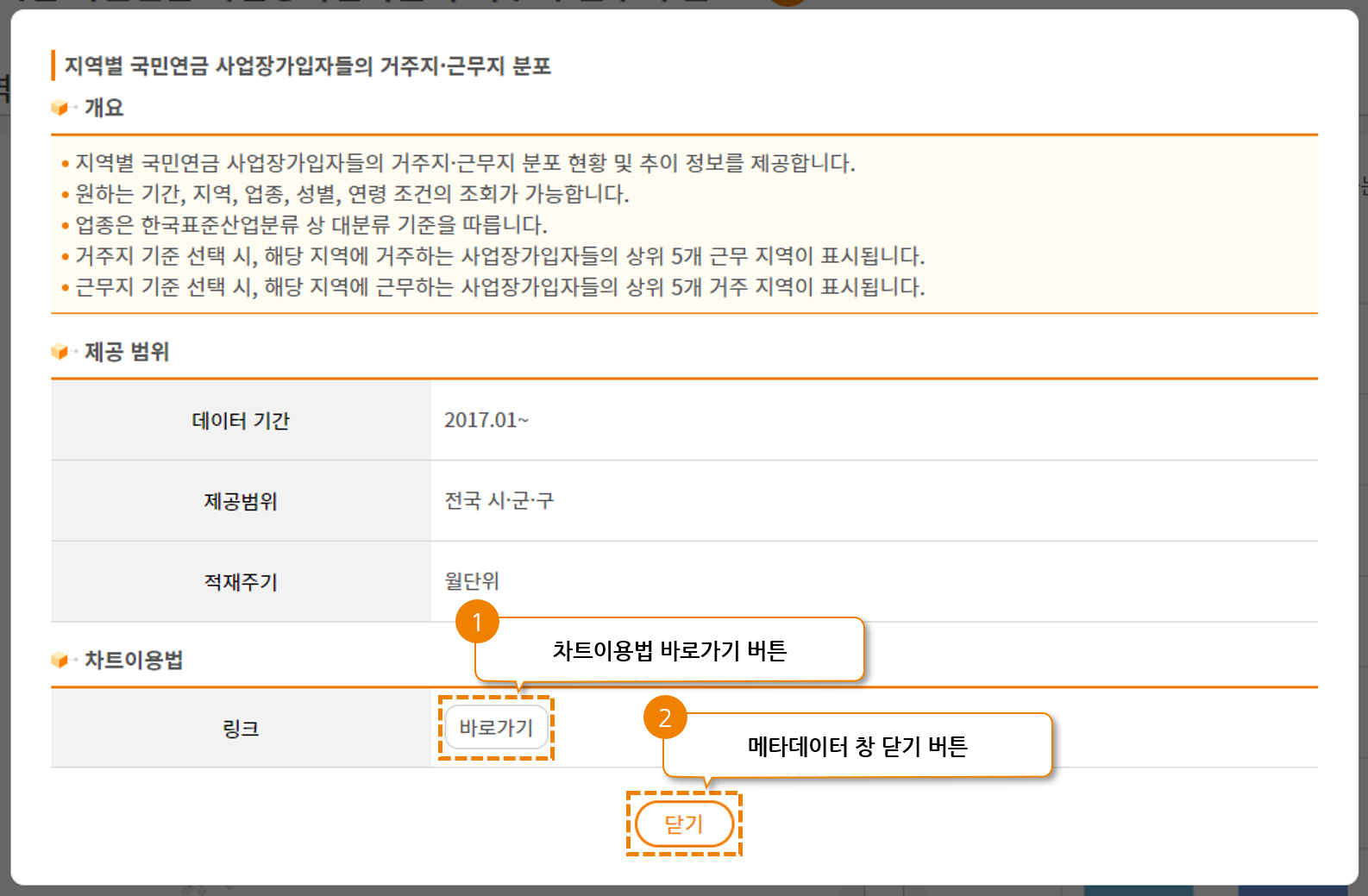Screen dimensions: 1368x896
Task: Select the 링크 row header
Action: pos(241,729)
